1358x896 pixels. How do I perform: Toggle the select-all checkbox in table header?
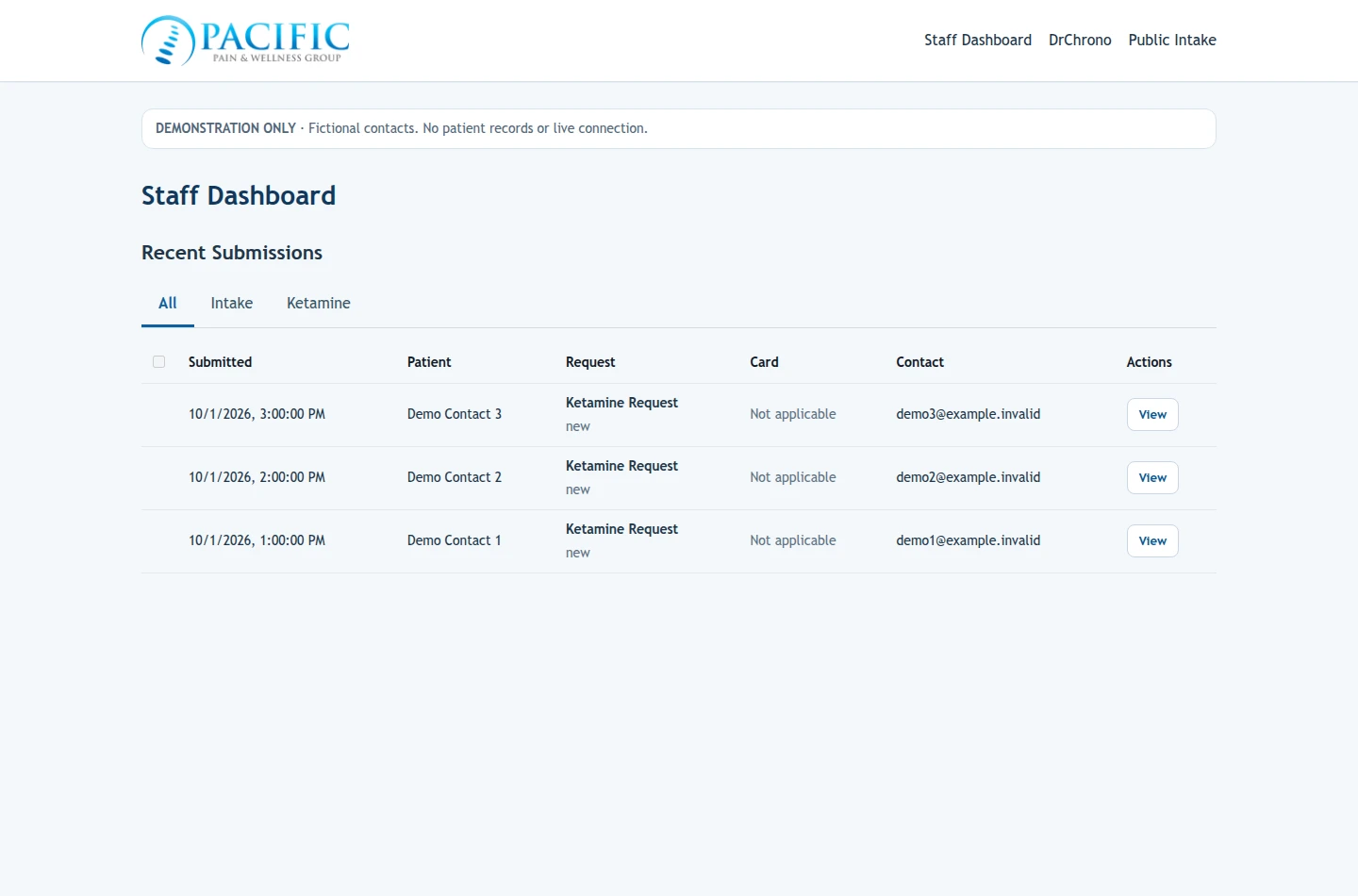tap(158, 361)
